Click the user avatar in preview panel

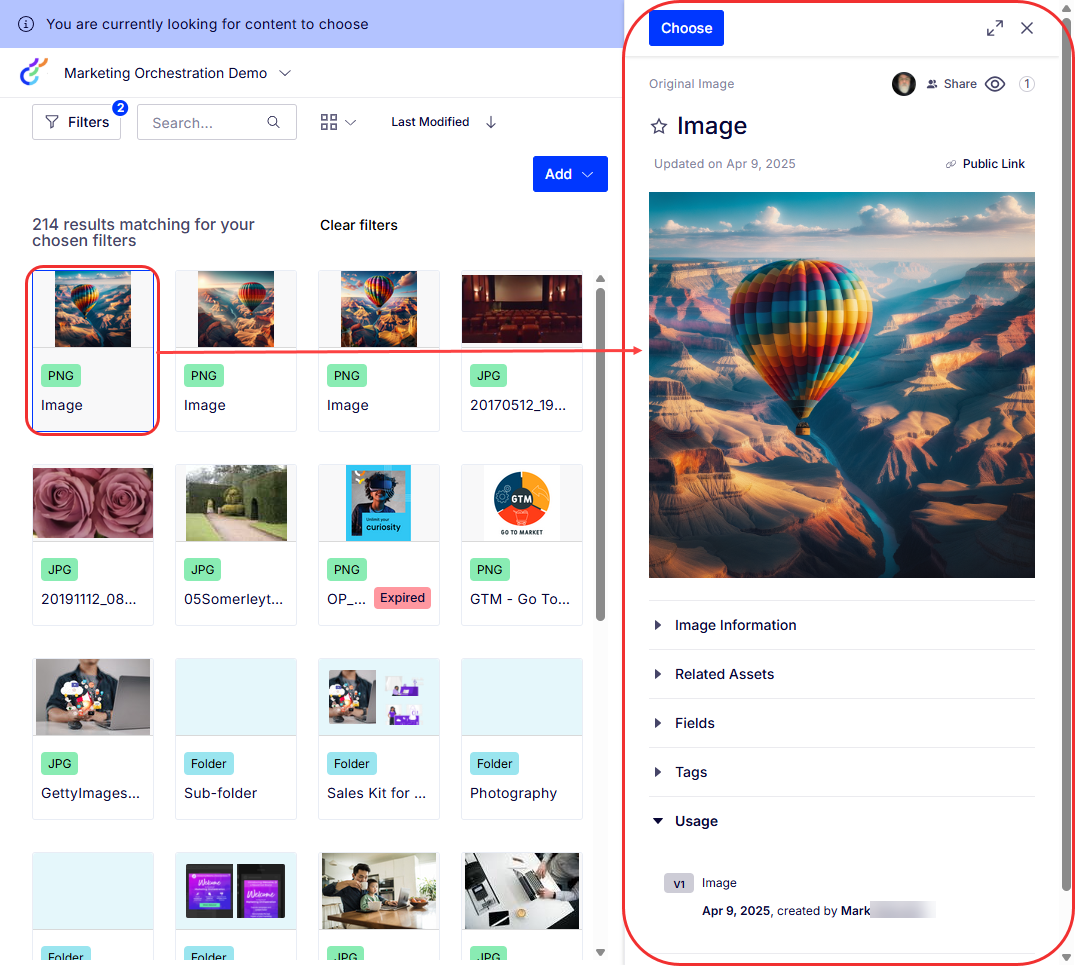pos(904,84)
